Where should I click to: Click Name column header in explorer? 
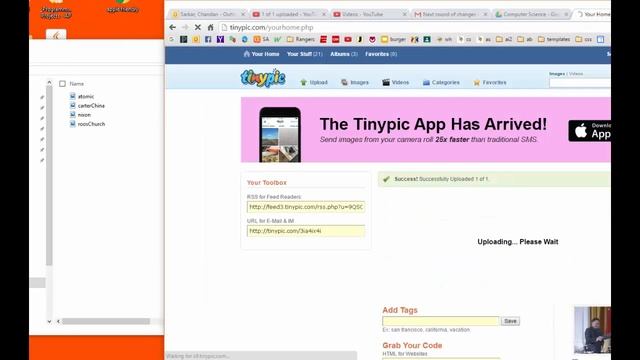77,84
